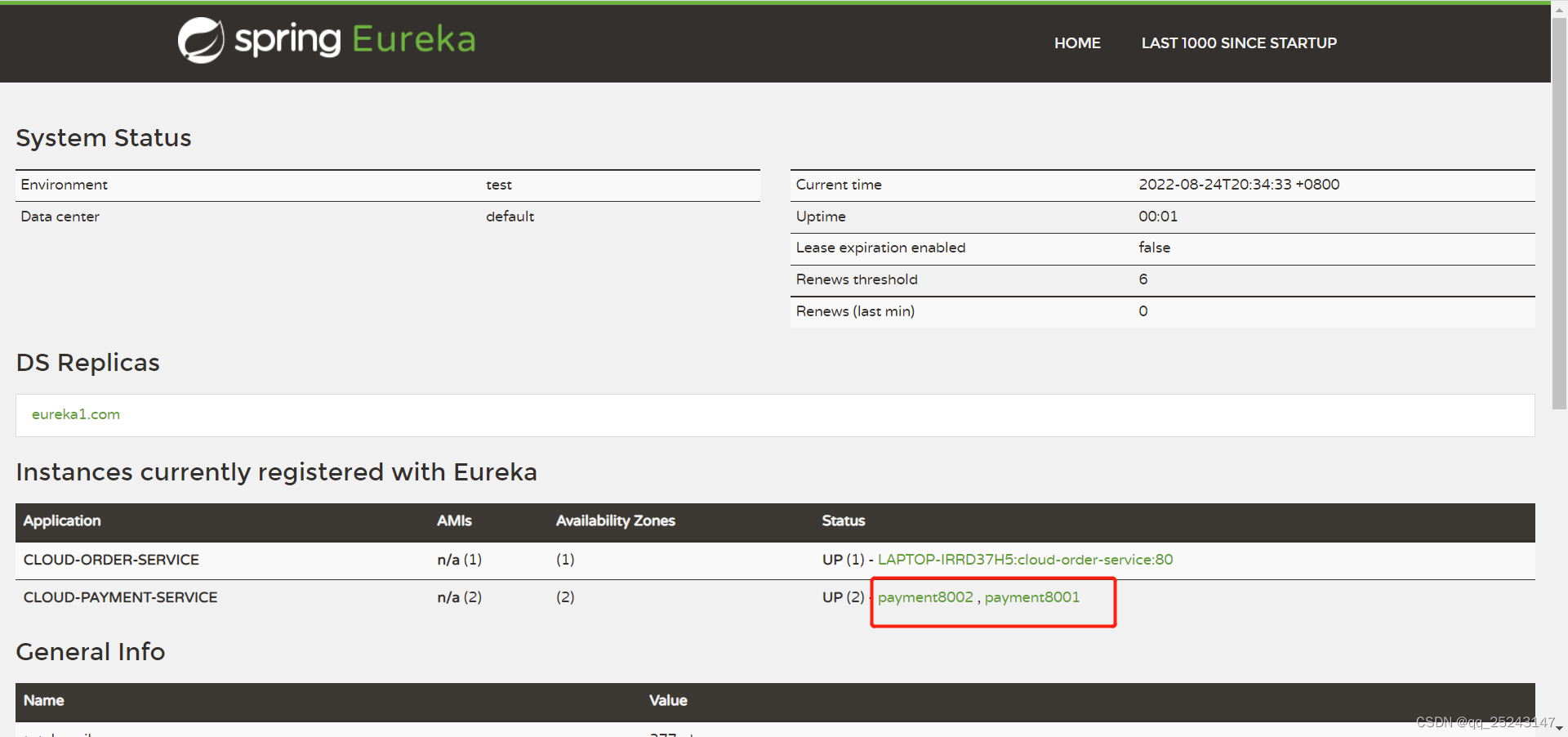Select the Uptime value 00:01

click(1158, 217)
